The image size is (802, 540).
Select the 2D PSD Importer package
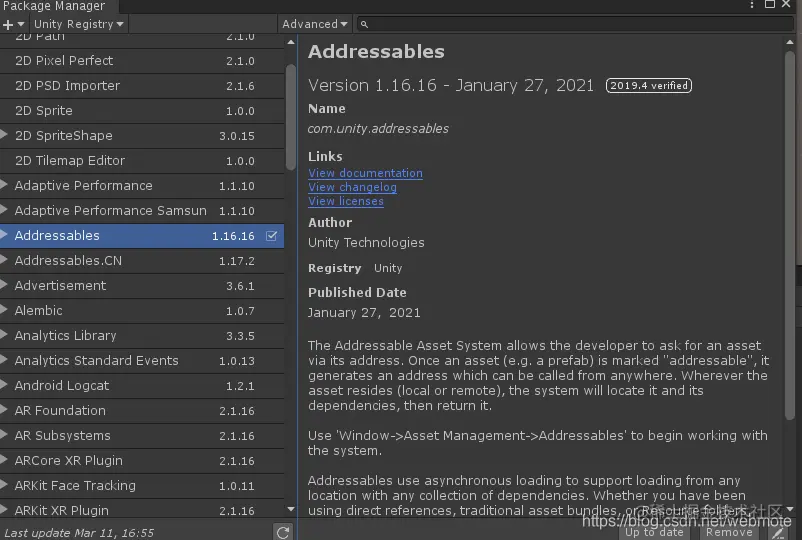pos(142,86)
